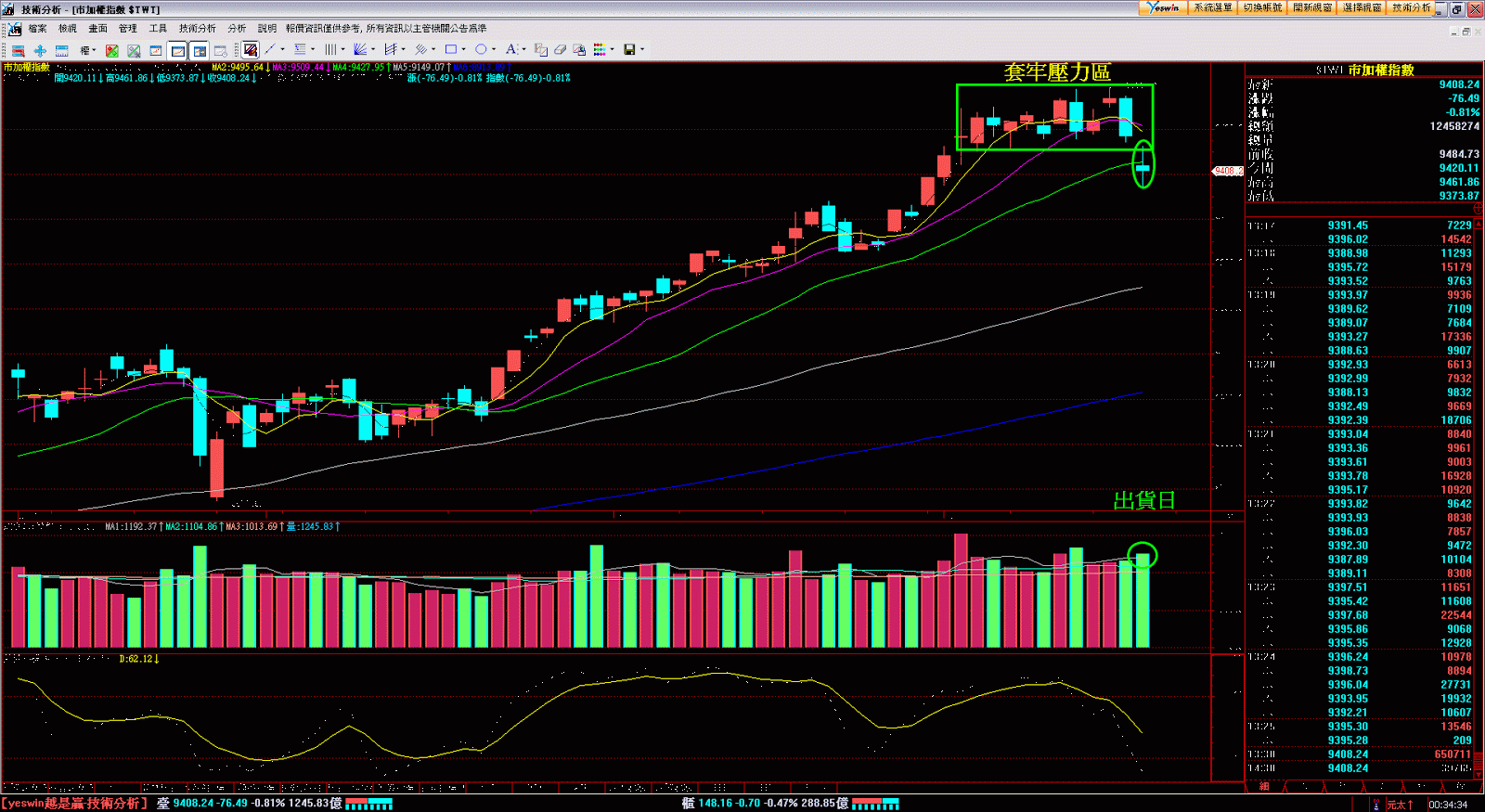Click the small line-chart window icon
Screen dimensions: 1485x812
[156, 50]
